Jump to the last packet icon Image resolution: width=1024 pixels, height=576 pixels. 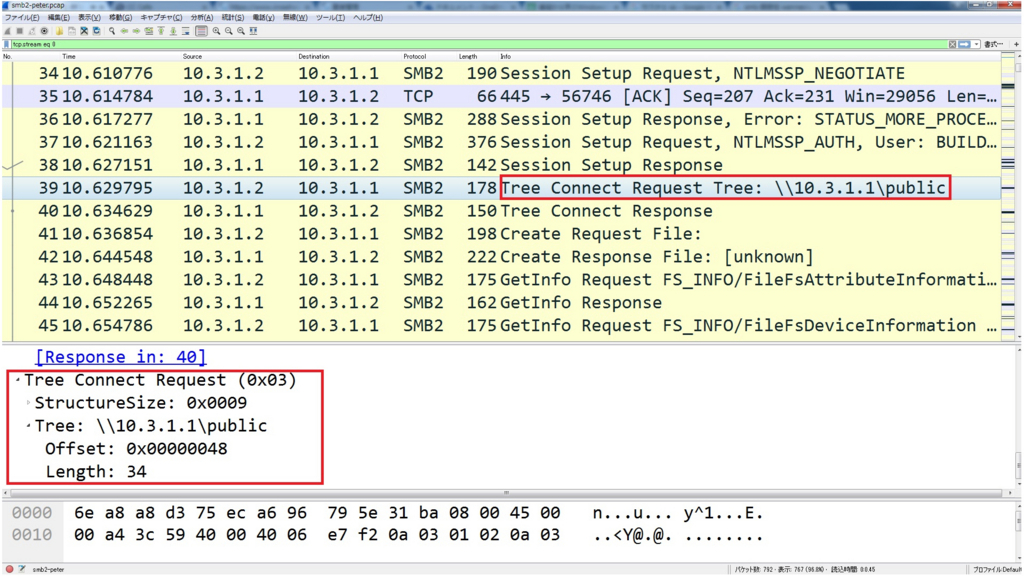pyautogui.click(x=174, y=31)
